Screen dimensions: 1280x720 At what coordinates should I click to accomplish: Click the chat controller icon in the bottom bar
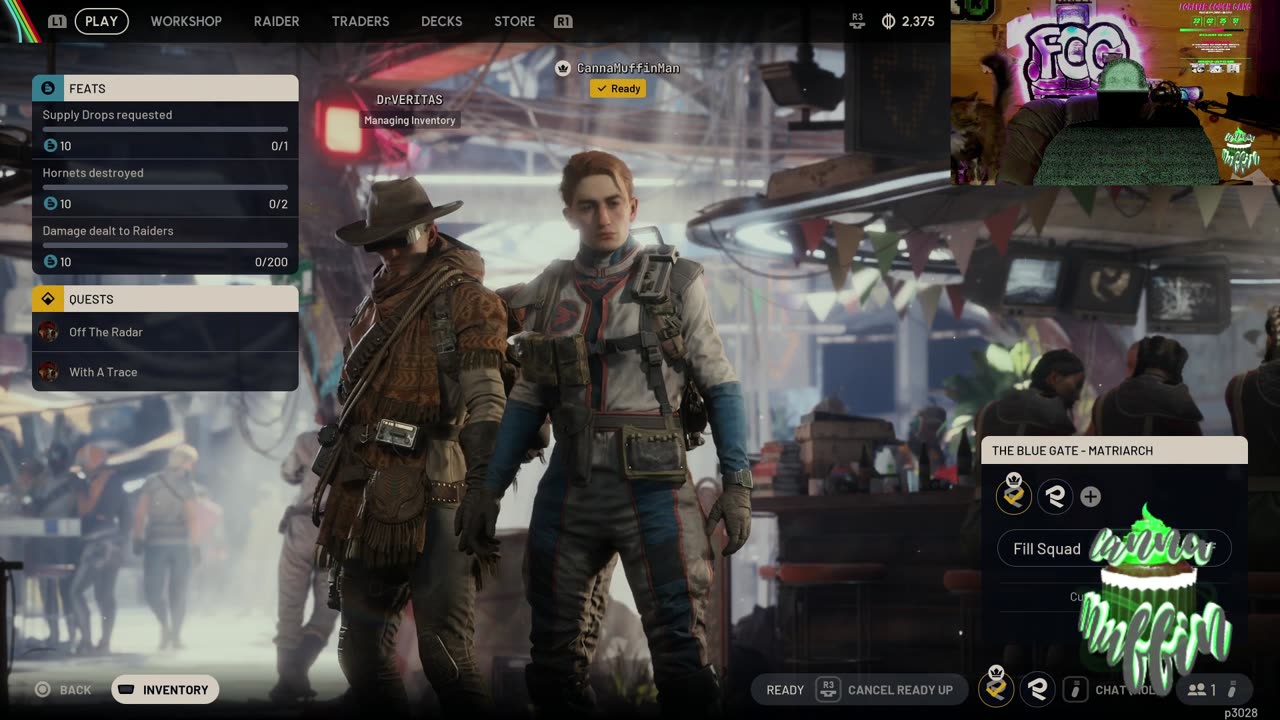[1075, 689]
